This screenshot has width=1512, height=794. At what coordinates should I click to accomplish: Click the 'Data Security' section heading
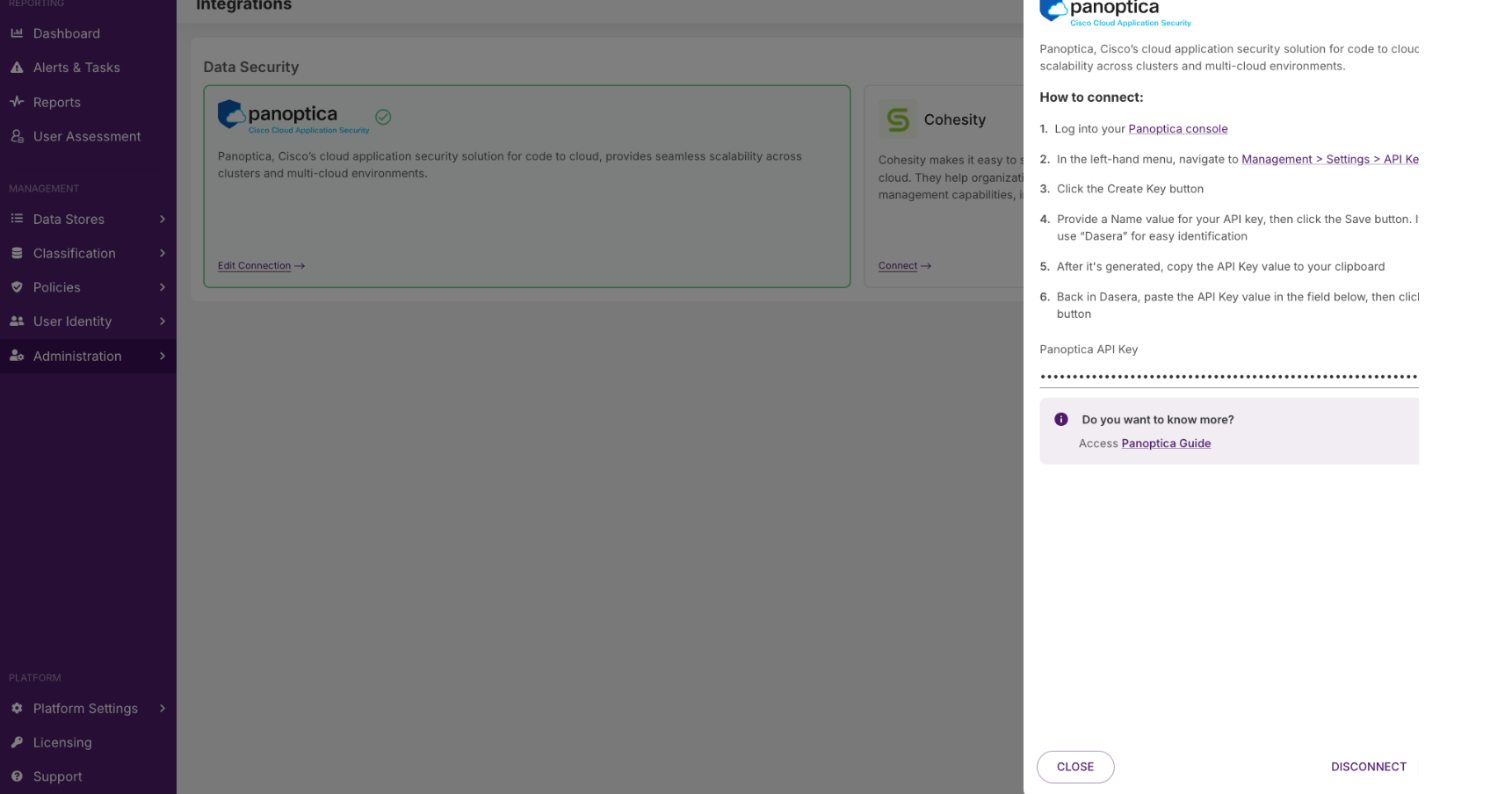[x=251, y=67]
